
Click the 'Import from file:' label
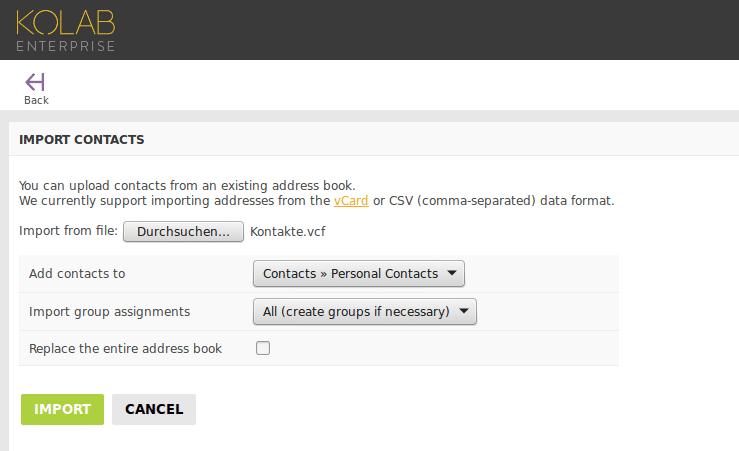pos(68,231)
